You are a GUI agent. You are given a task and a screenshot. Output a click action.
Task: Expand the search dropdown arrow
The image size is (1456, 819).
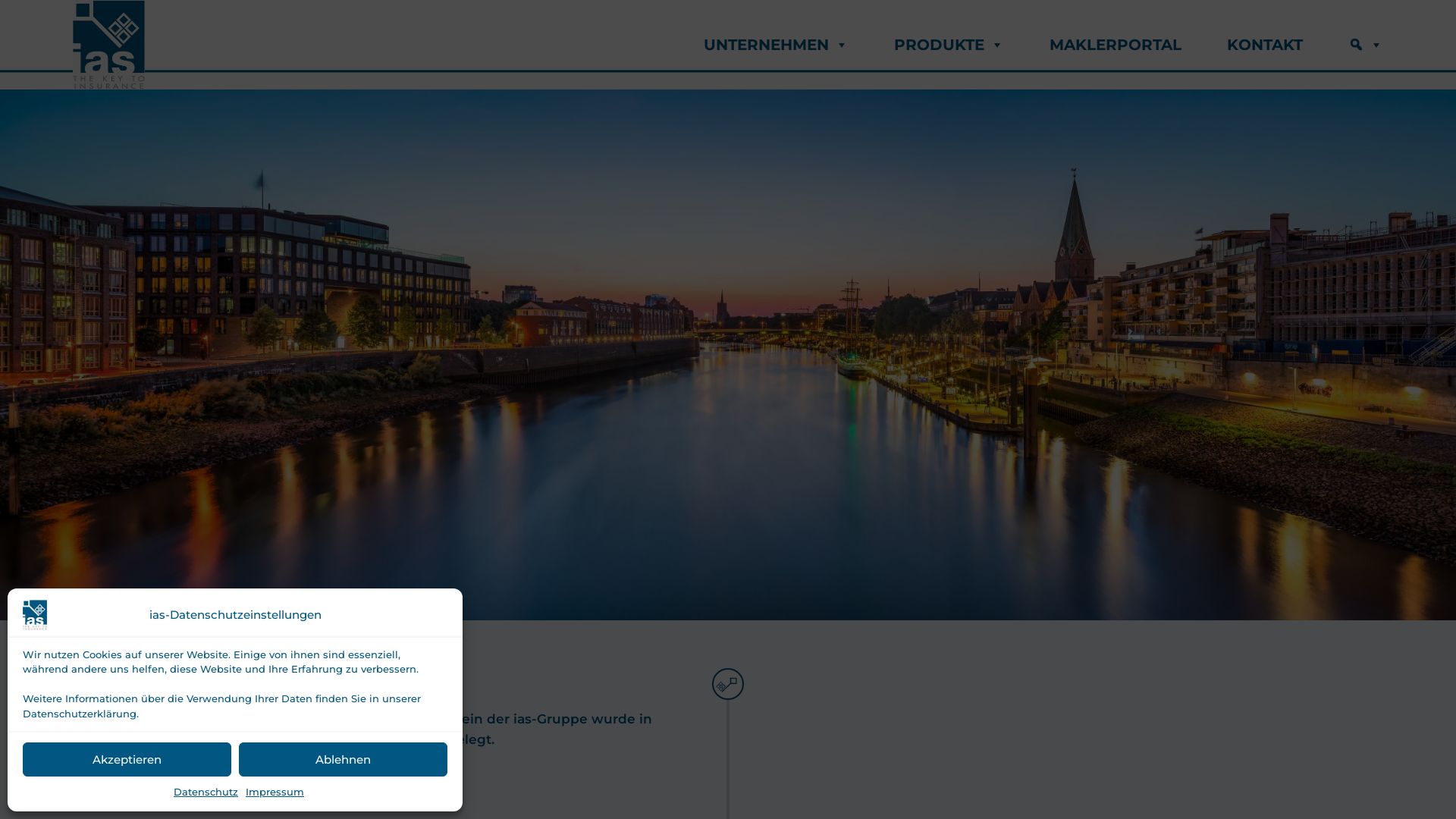(x=1376, y=45)
